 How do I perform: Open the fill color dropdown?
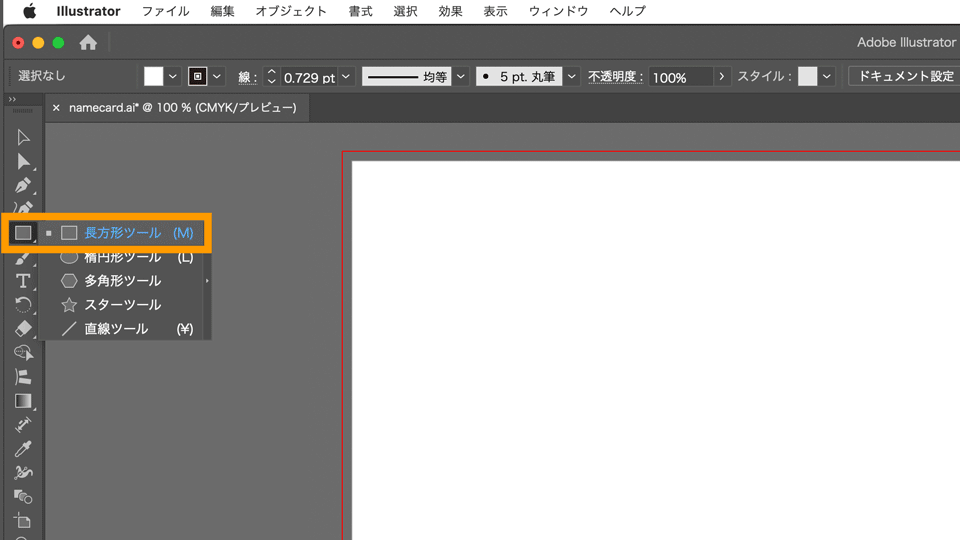pyautogui.click(x=173, y=77)
